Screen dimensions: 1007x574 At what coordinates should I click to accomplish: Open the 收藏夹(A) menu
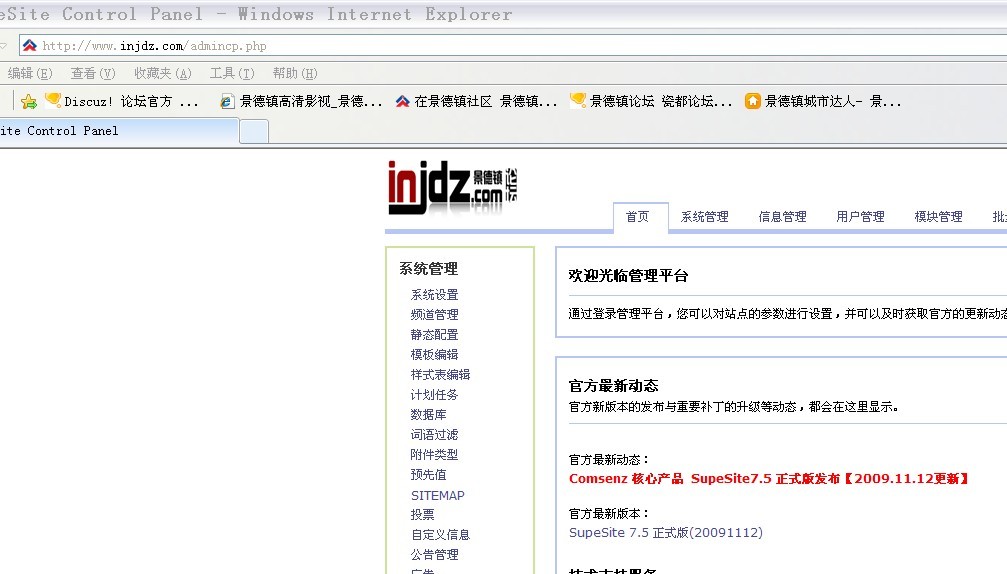162,73
